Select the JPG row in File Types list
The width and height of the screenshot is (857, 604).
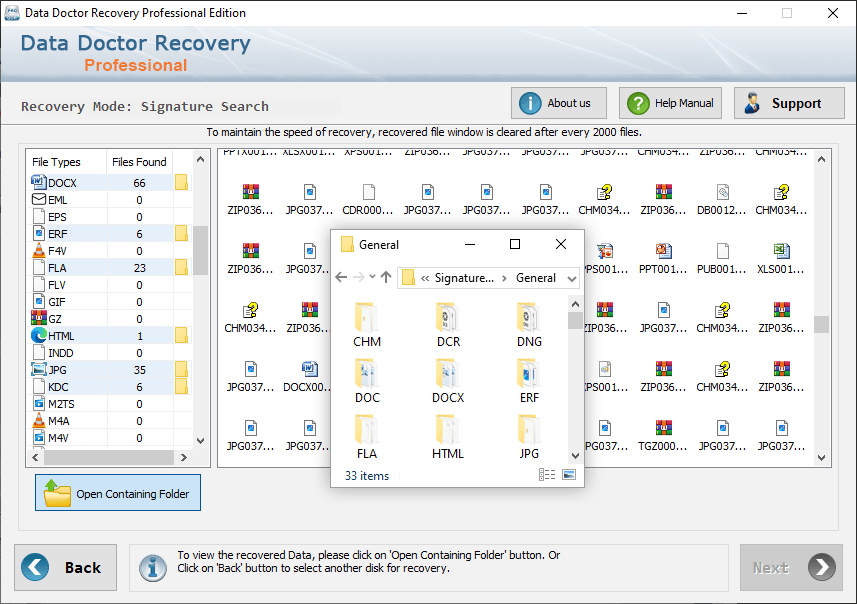(x=109, y=370)
